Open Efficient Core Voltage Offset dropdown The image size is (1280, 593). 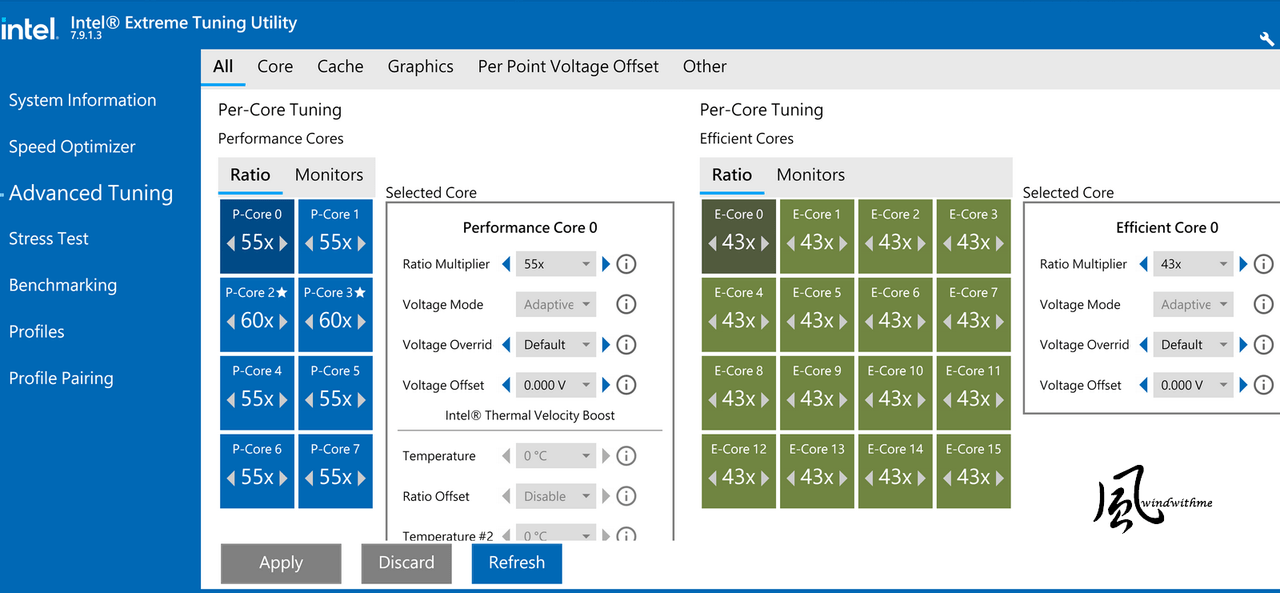point(1193,385)
